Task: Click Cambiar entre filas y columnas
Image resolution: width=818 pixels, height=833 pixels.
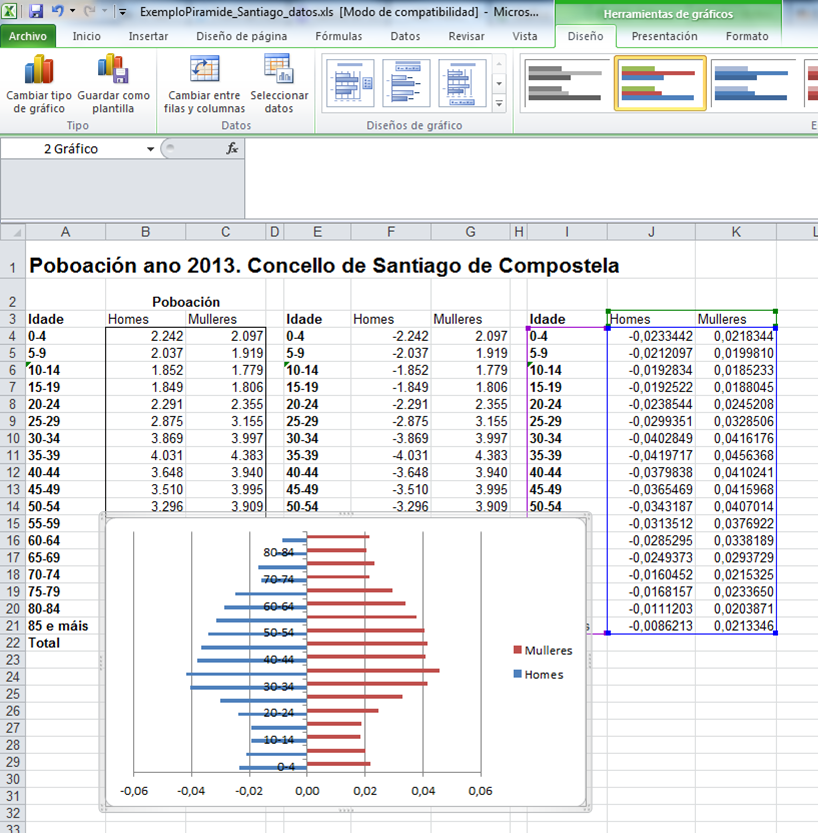Action: pyautogui.click(x=206, y=72)
